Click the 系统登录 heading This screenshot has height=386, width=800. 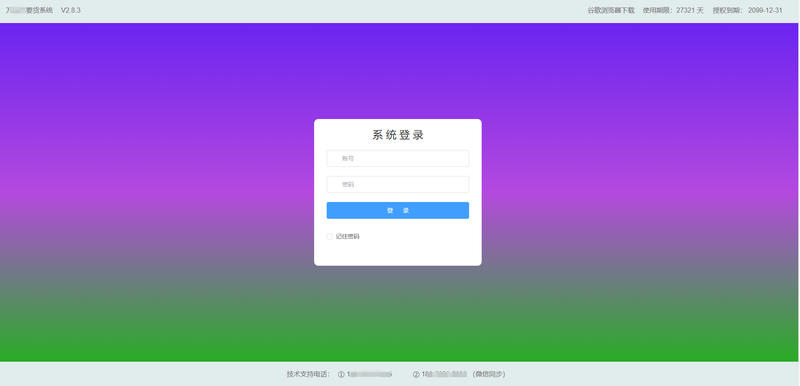pyautogui.click(x=398, y=135)
